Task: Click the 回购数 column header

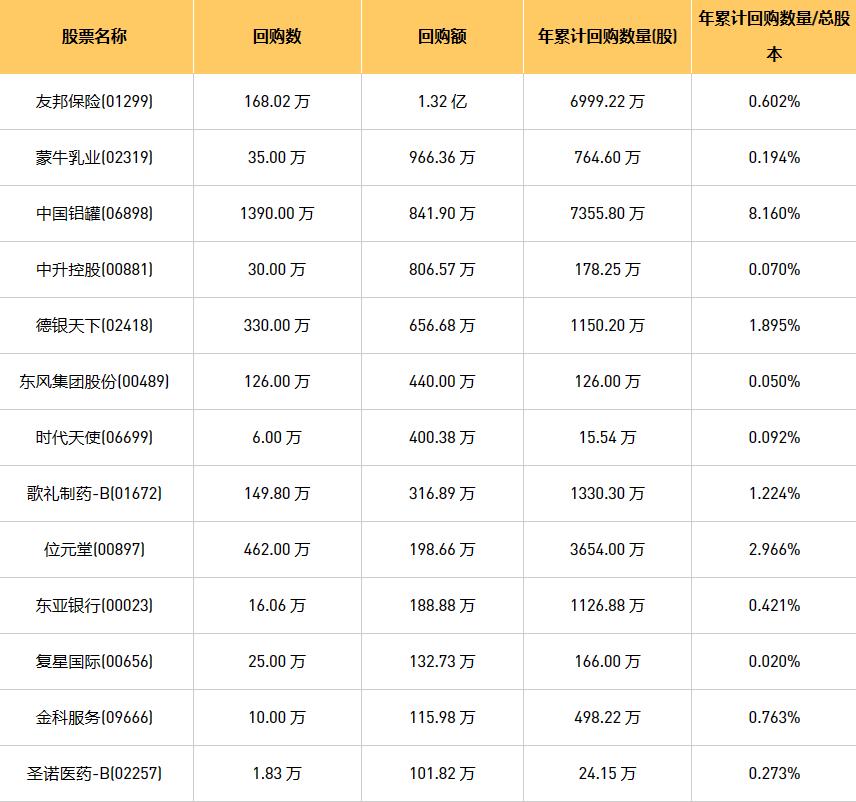Action: (x=277, y=37)
